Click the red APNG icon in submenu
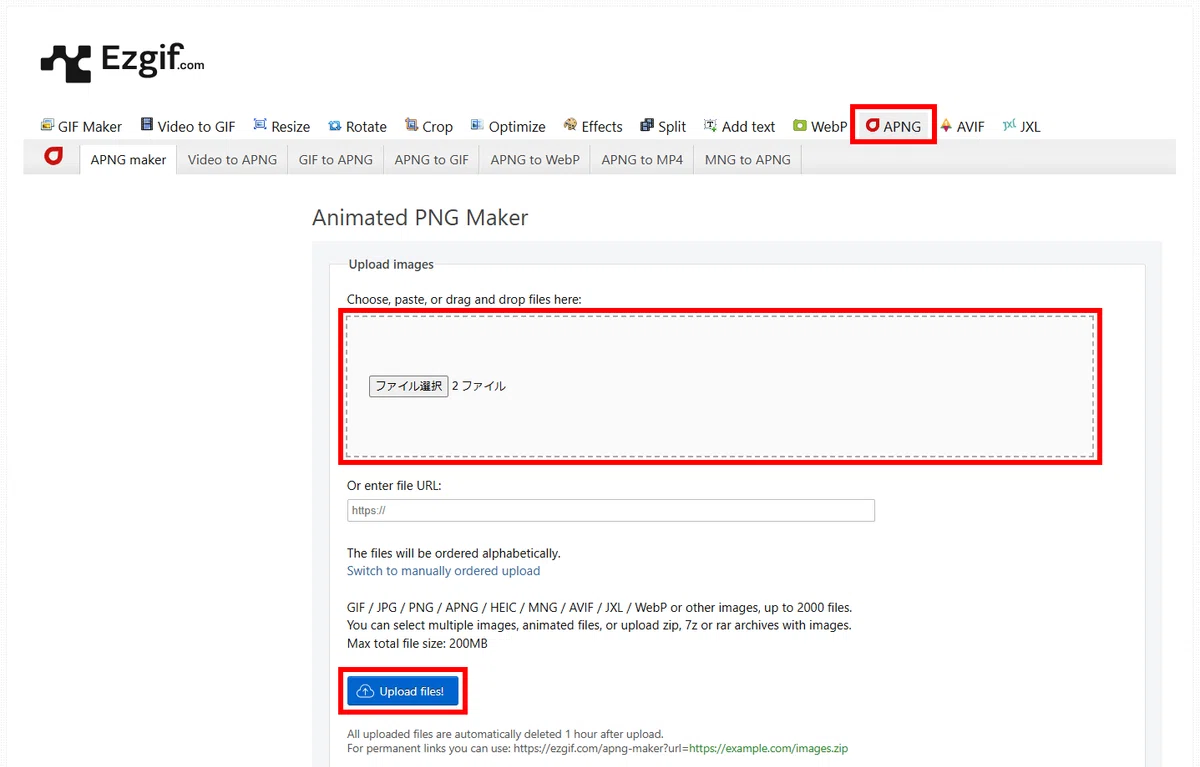 click(53, 157)
